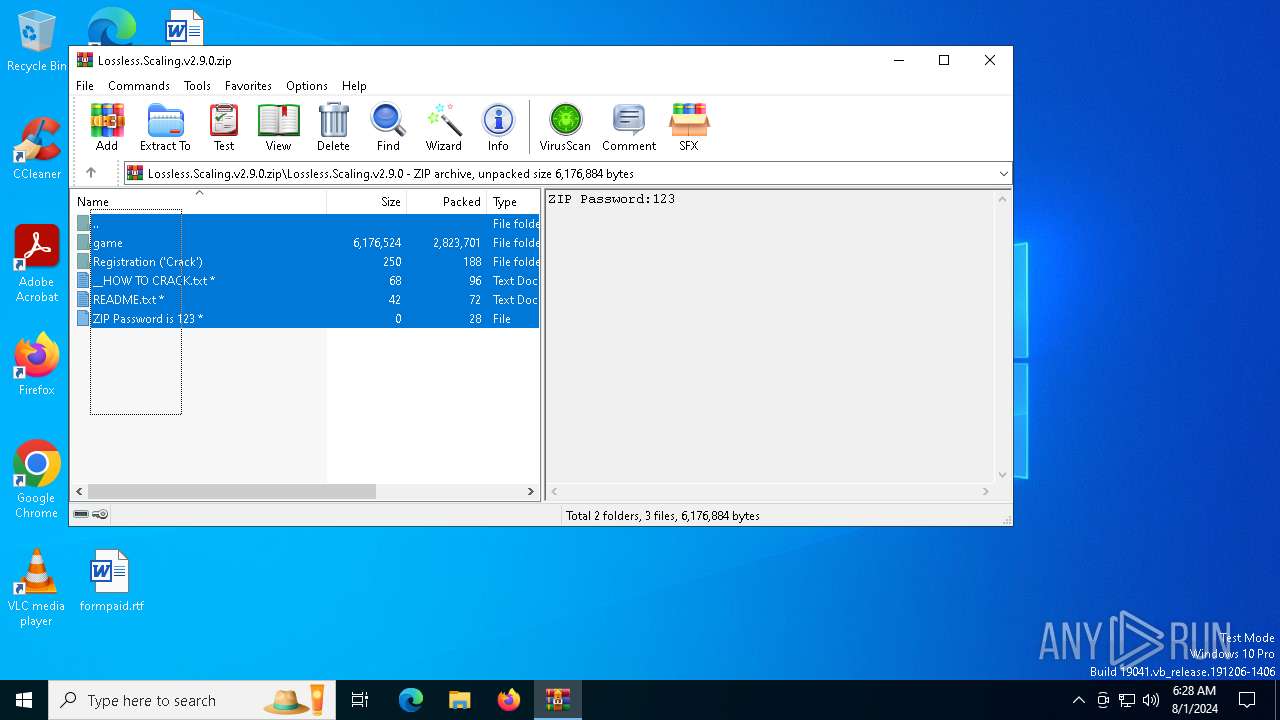1280x720 pixels.
Task: Show hidden tray icons chevron
Action: pyautogui.click(x=1078, y=700)
